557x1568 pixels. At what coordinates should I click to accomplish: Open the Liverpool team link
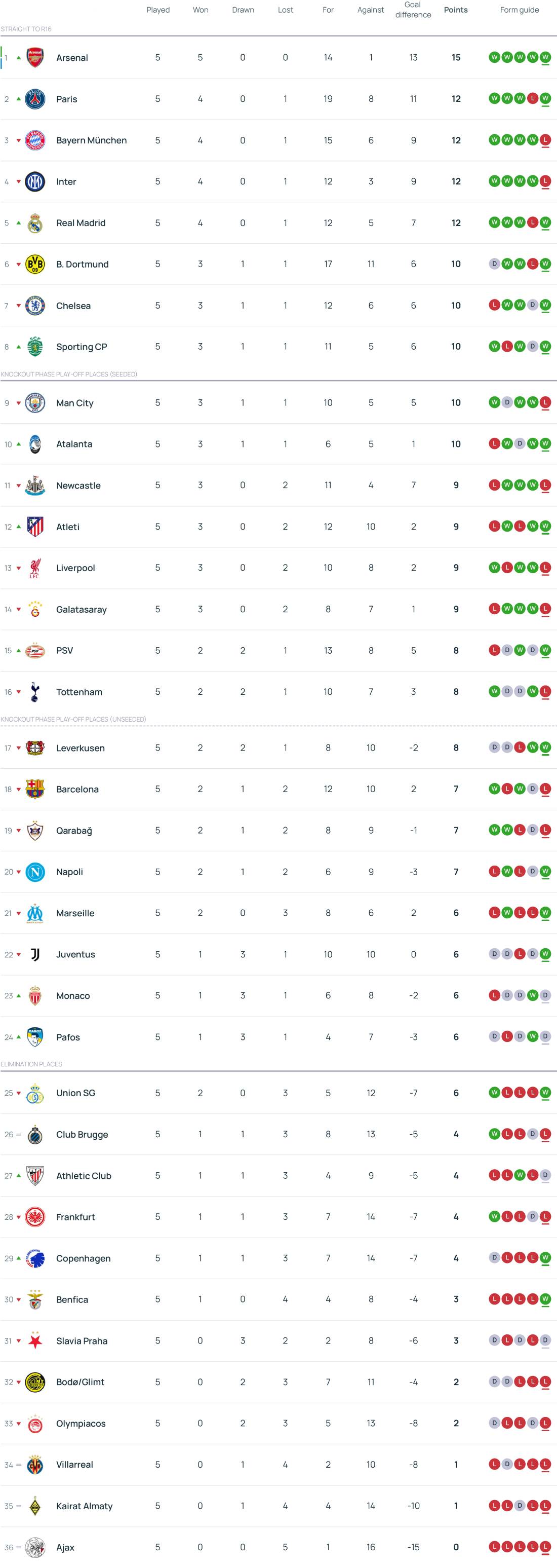75,568
